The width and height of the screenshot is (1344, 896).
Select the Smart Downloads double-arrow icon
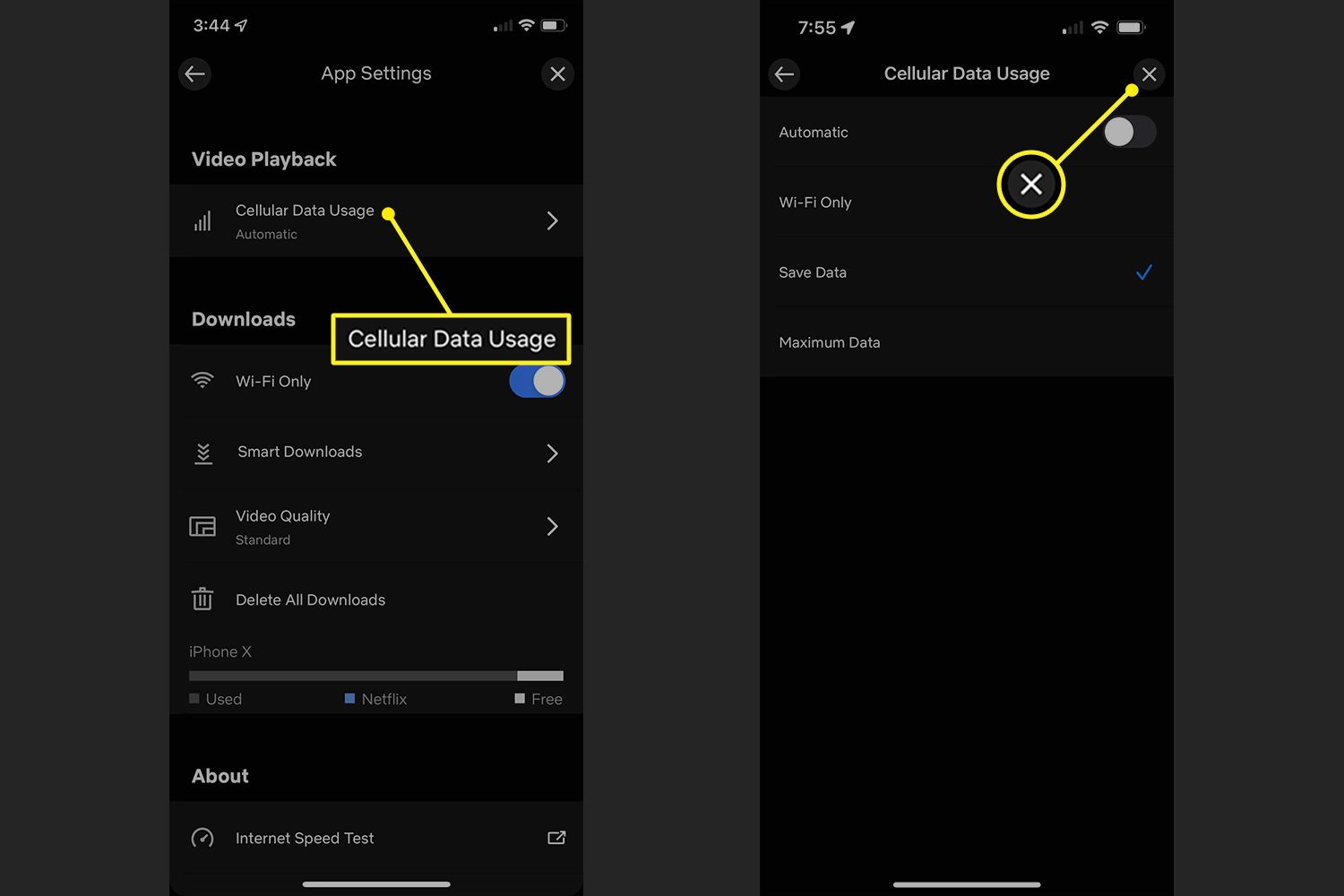[x=203, y=452]
